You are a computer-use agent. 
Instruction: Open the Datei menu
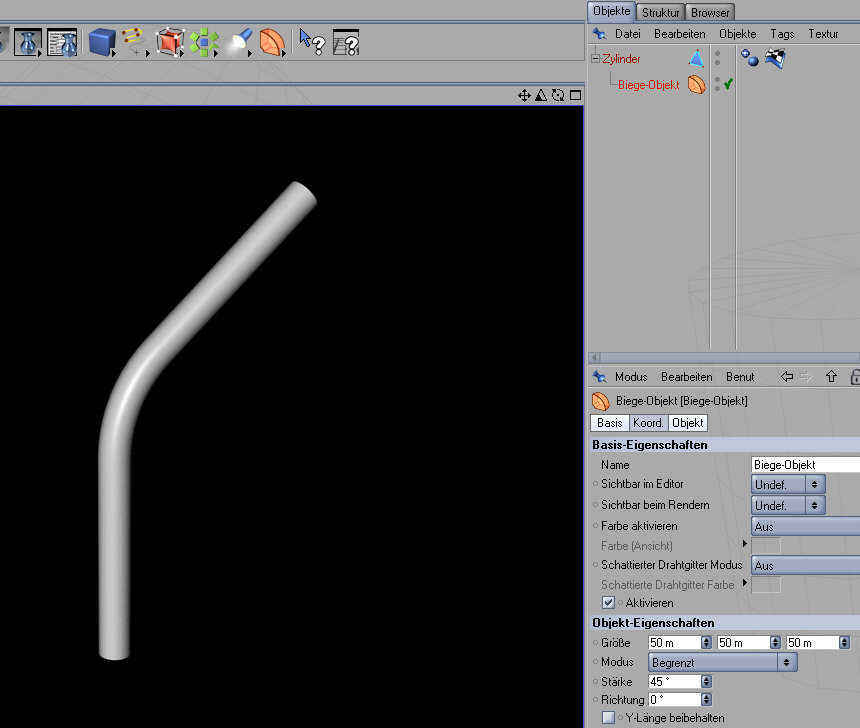tap(627, 34)
